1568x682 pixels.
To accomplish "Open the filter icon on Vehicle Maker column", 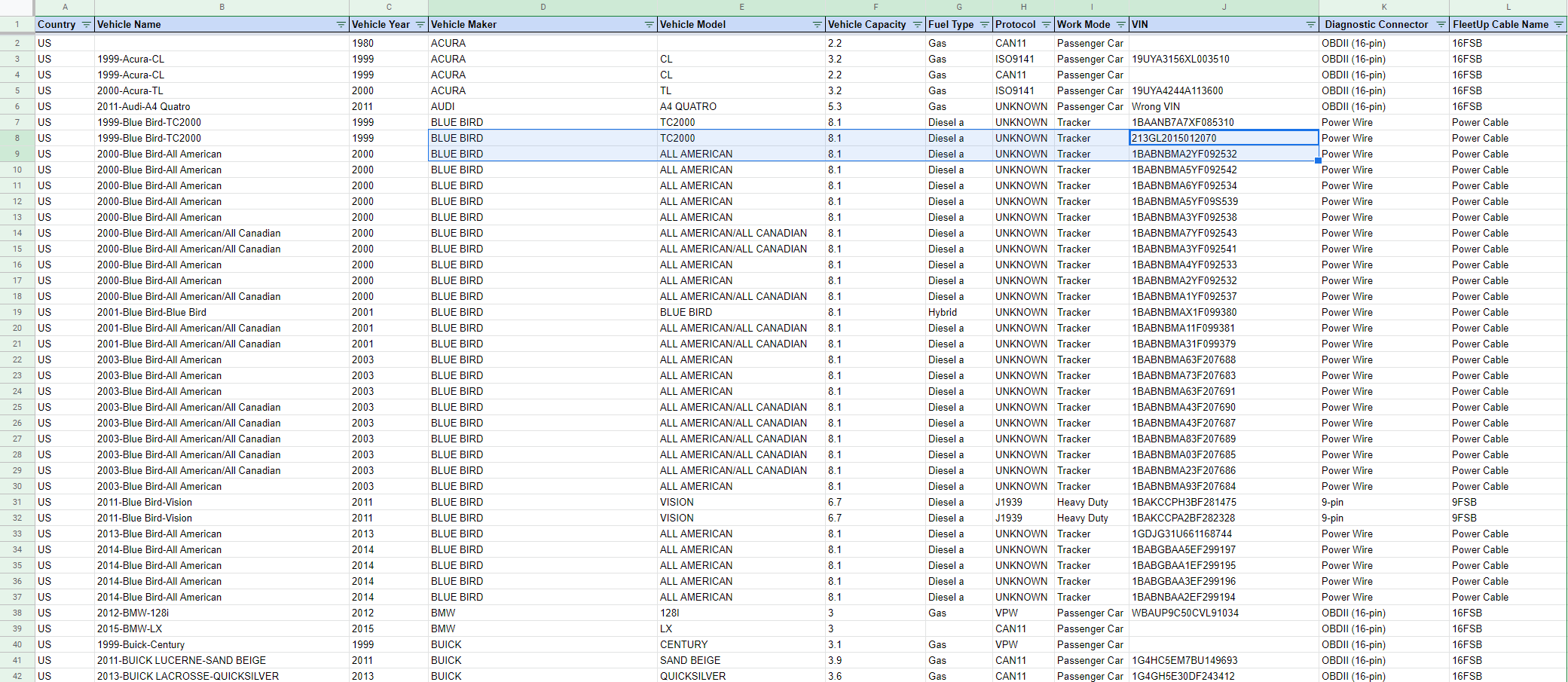I will point(648,24).
